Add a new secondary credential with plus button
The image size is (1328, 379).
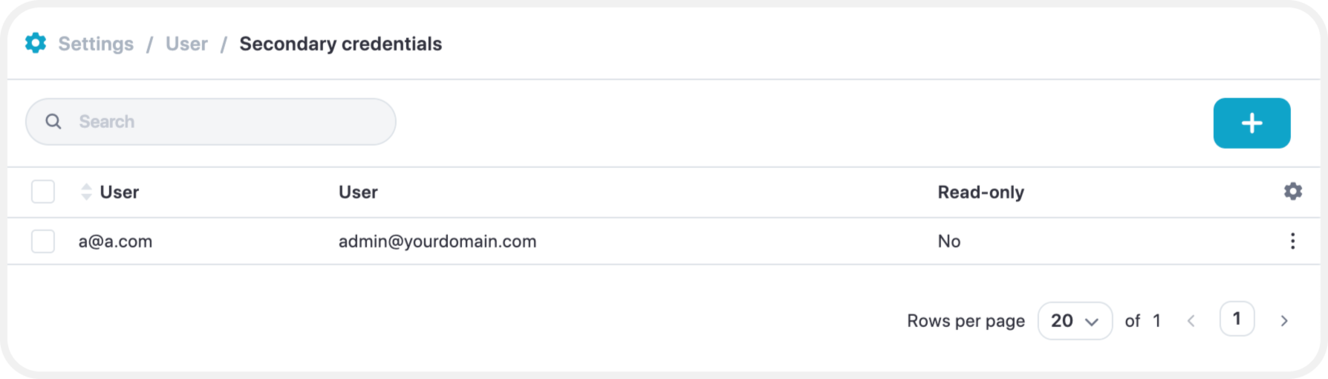[1252, 123]
